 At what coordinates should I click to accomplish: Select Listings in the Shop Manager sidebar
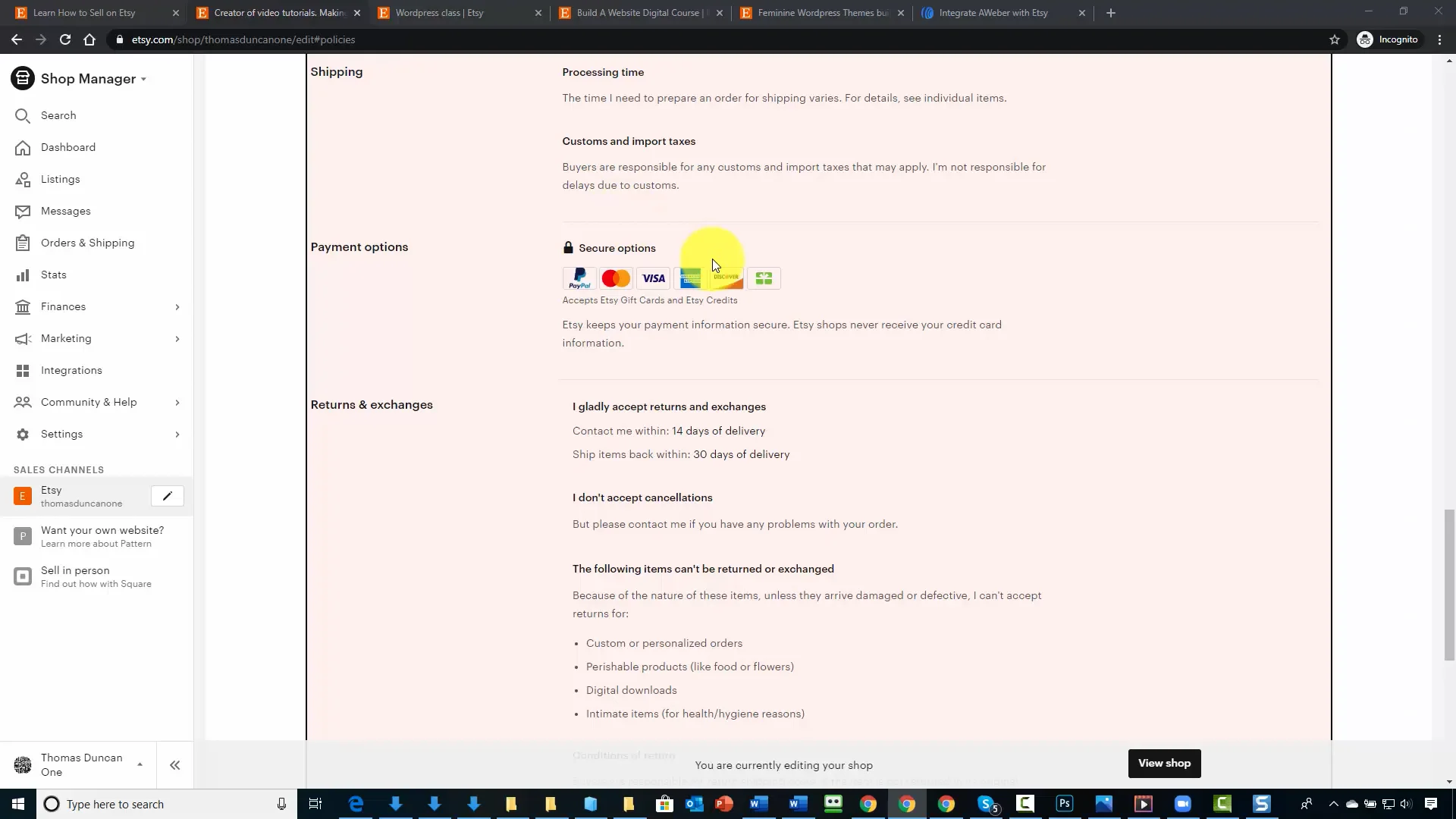59,179
